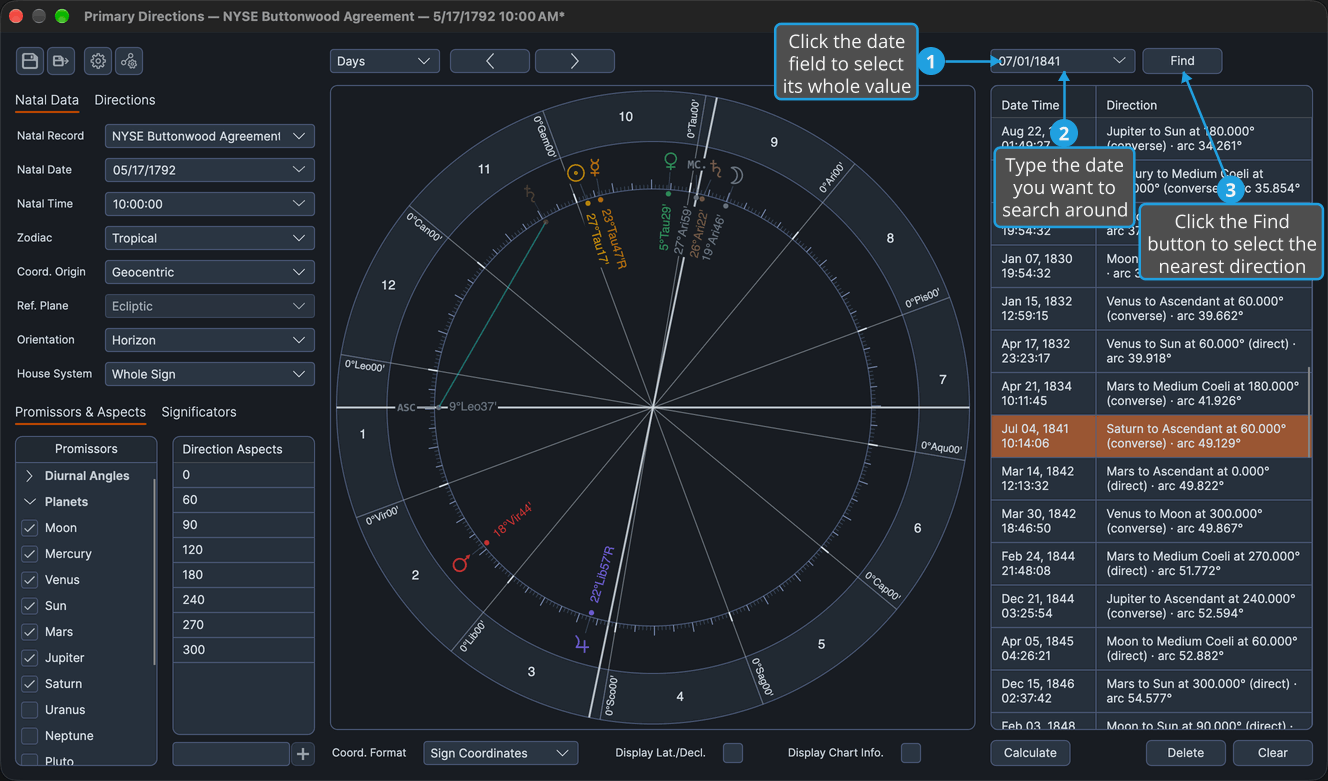Open the House System dropdown

pyautogui.click(x=210, y=374)
